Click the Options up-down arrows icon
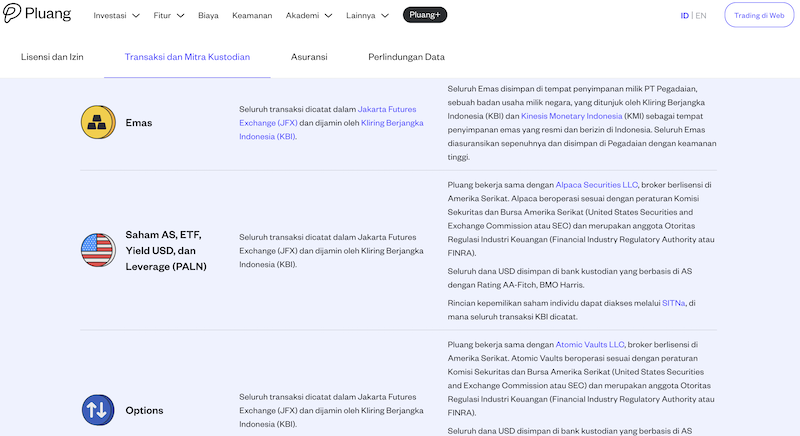 98,410
